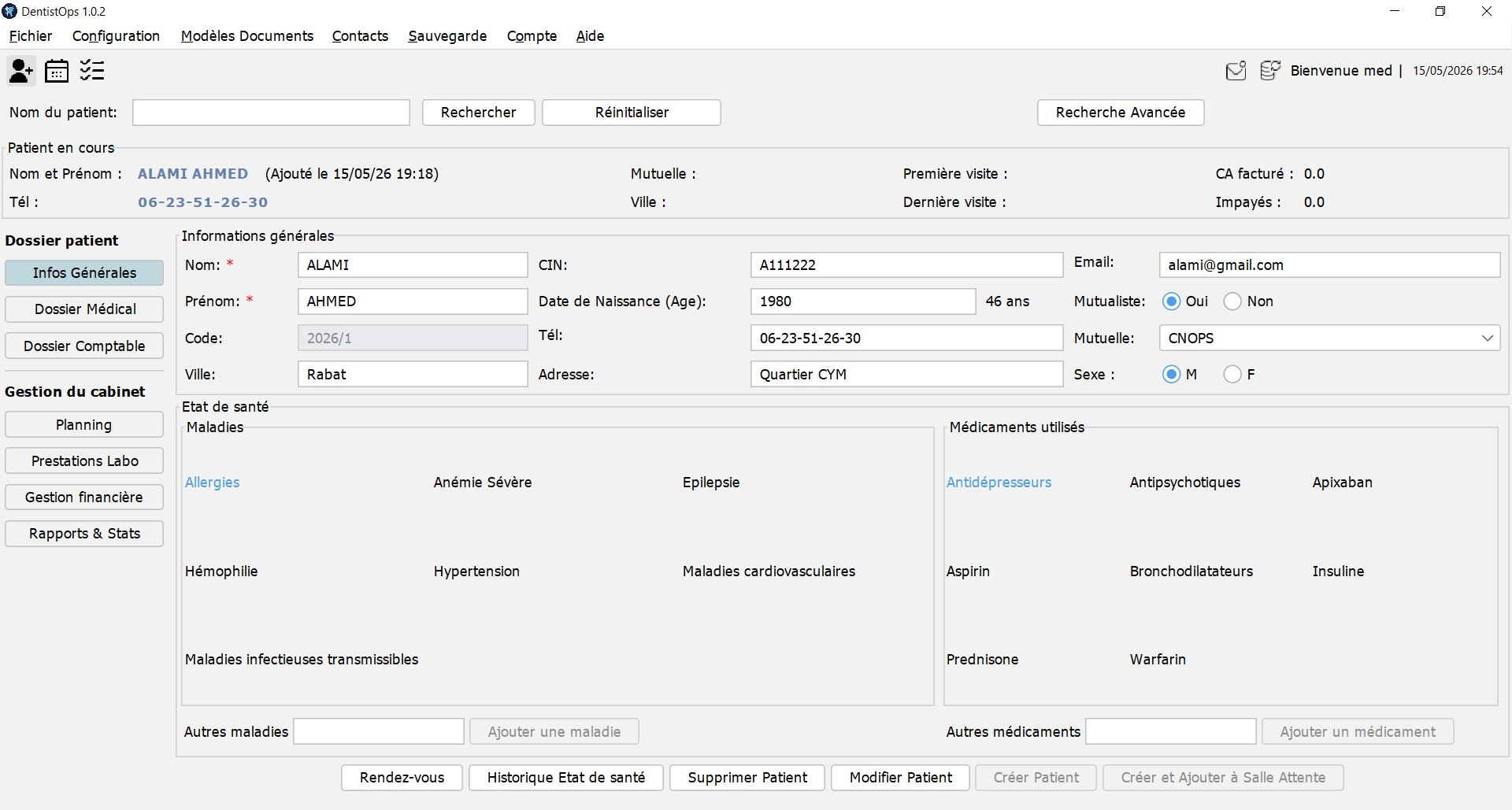Click phone number in patient header
The image size is (1512, 810).
coord(203,202)
